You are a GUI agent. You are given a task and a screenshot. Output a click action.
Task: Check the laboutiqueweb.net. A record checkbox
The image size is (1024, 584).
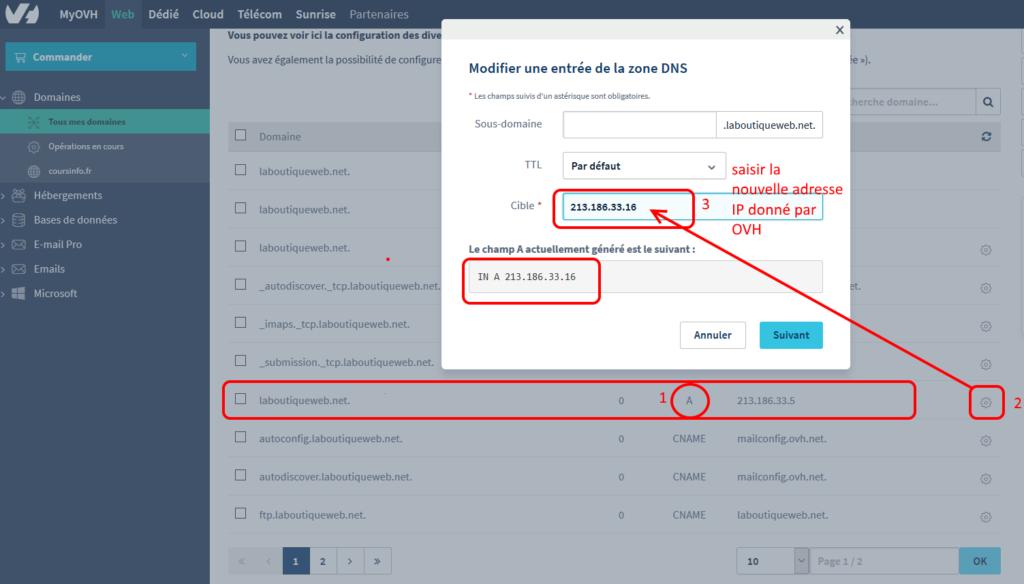240,399
